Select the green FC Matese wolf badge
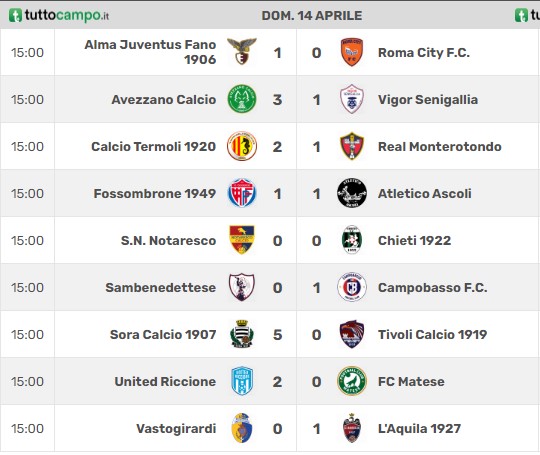 (x=352, y=381)
